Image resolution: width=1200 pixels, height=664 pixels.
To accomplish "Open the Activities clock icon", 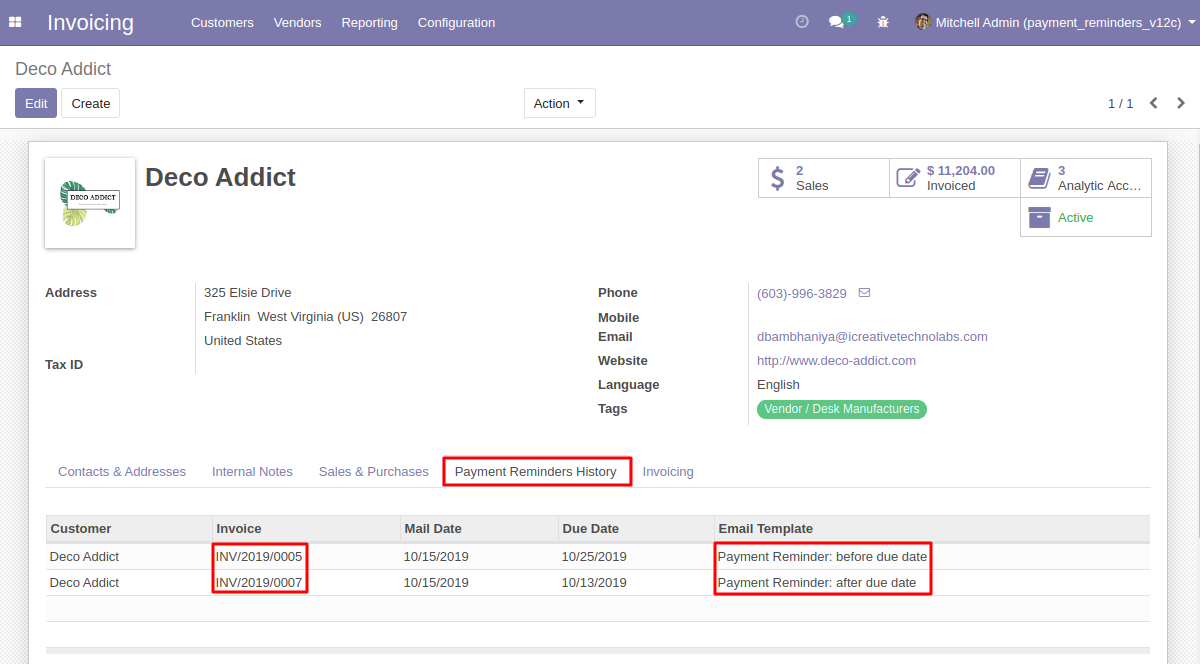I will point(802,21).
